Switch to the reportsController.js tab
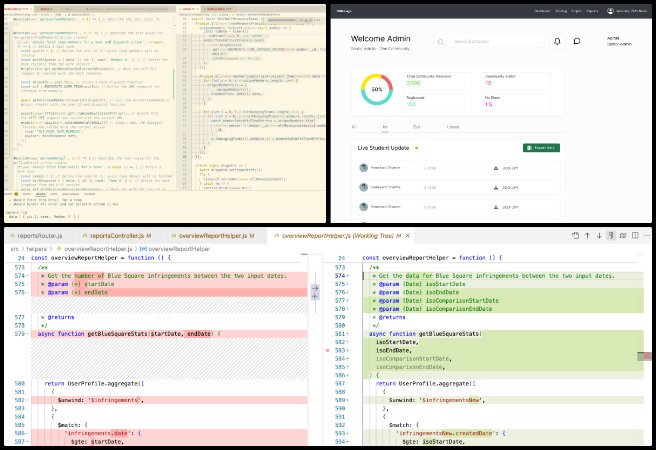Viewport: 656px width, 450px height. [x=117, y=236]
